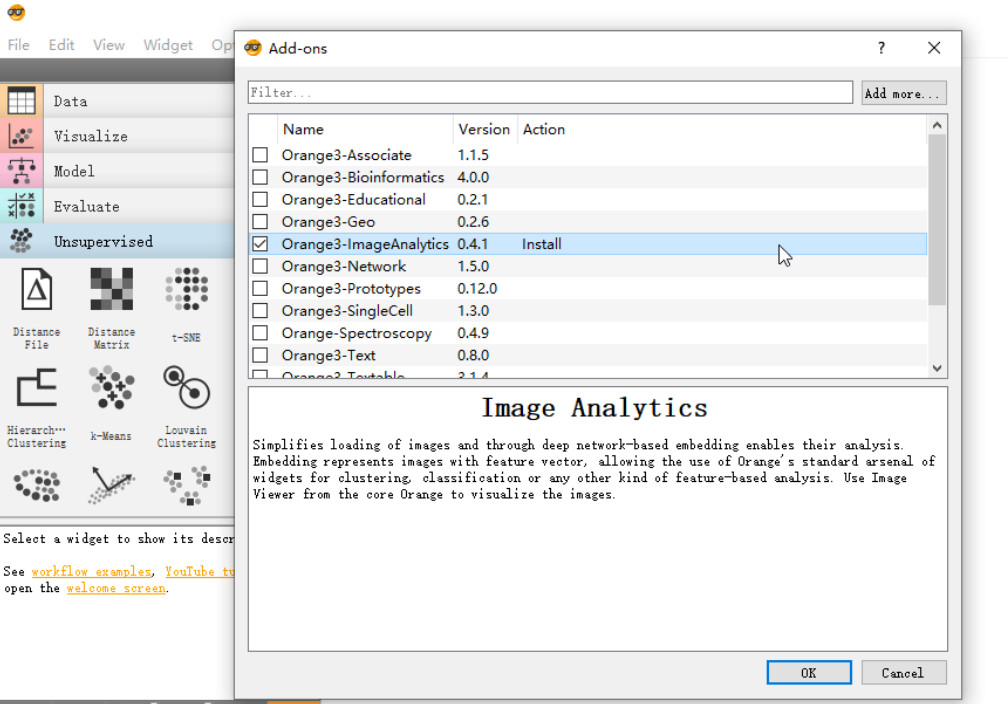
Task: Click the Install action for ImageAnalytics
Action: 541,244
